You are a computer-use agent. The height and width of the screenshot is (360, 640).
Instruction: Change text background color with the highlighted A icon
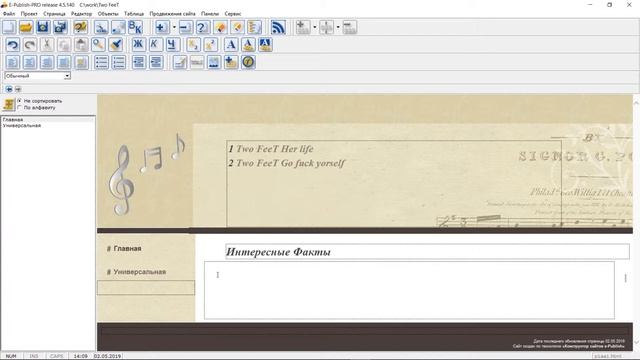265,44
